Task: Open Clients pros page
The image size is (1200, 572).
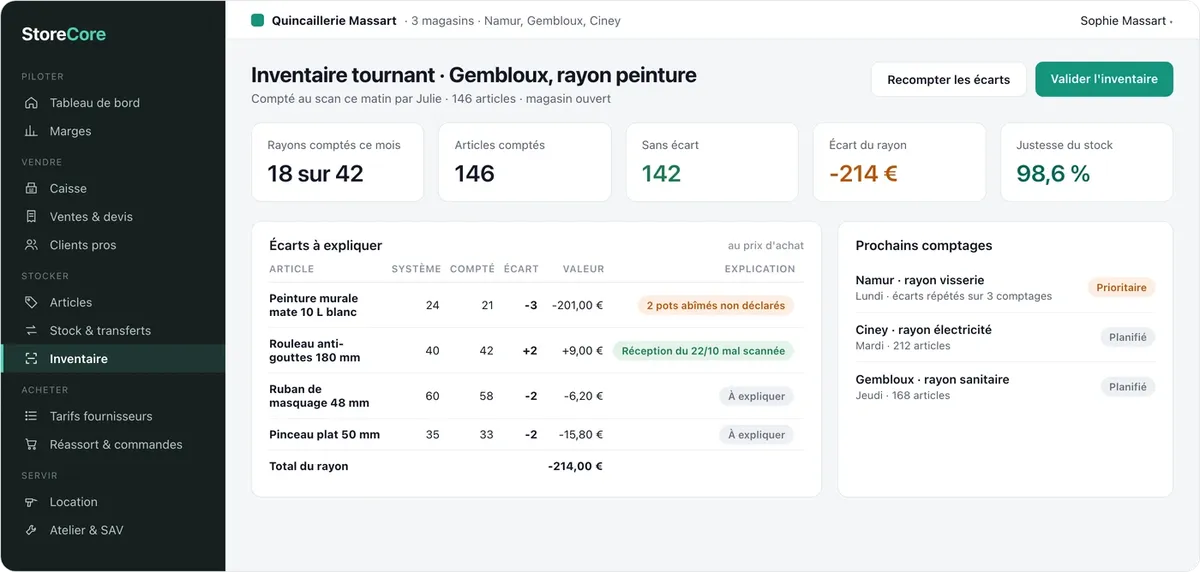Action: pyautogui.click(x=113, y=245)
